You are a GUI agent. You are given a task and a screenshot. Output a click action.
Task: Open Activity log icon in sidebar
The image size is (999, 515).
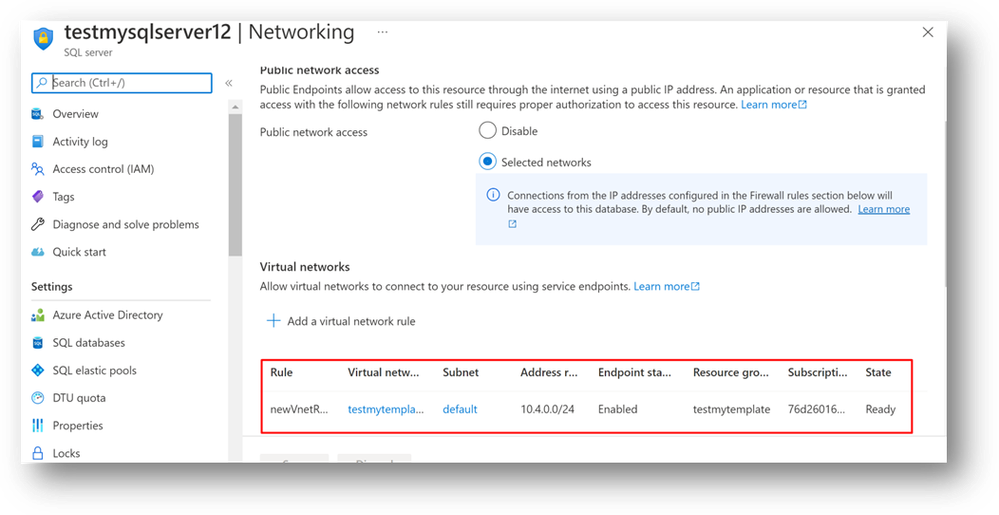38,142
